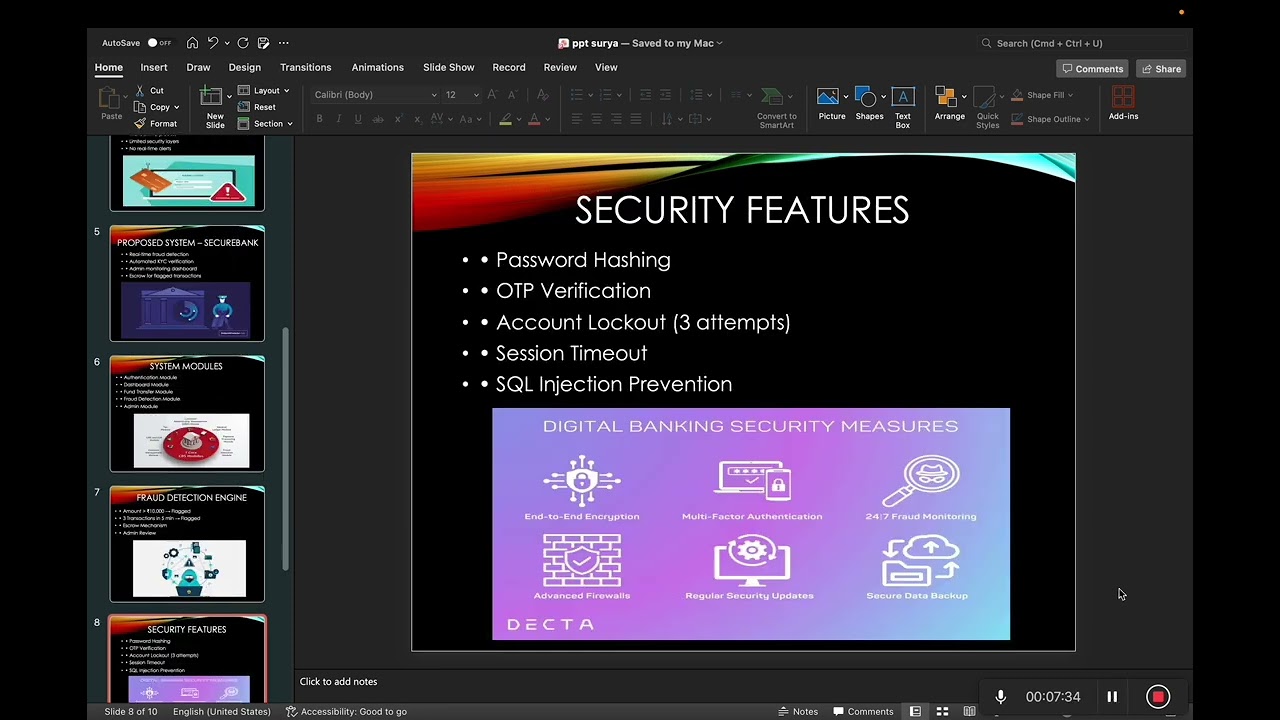Open the document title dropdown chevron

(719, 43)
